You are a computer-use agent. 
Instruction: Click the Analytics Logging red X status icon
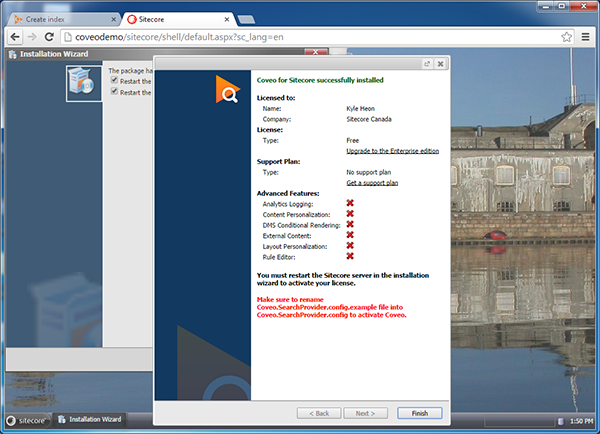coord(350,203)
